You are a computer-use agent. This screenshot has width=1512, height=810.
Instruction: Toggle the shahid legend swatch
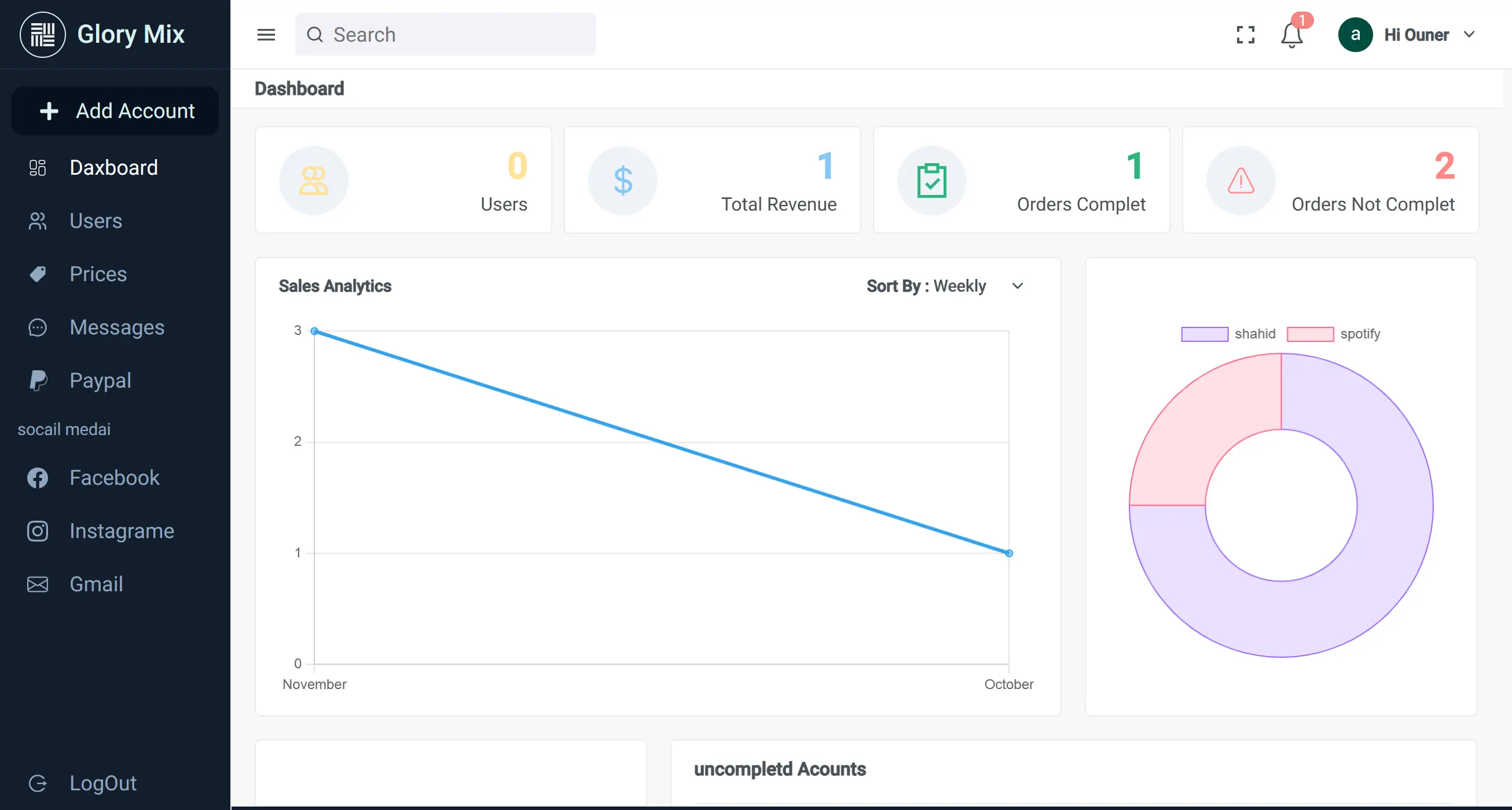click(x=1205, y=334)
